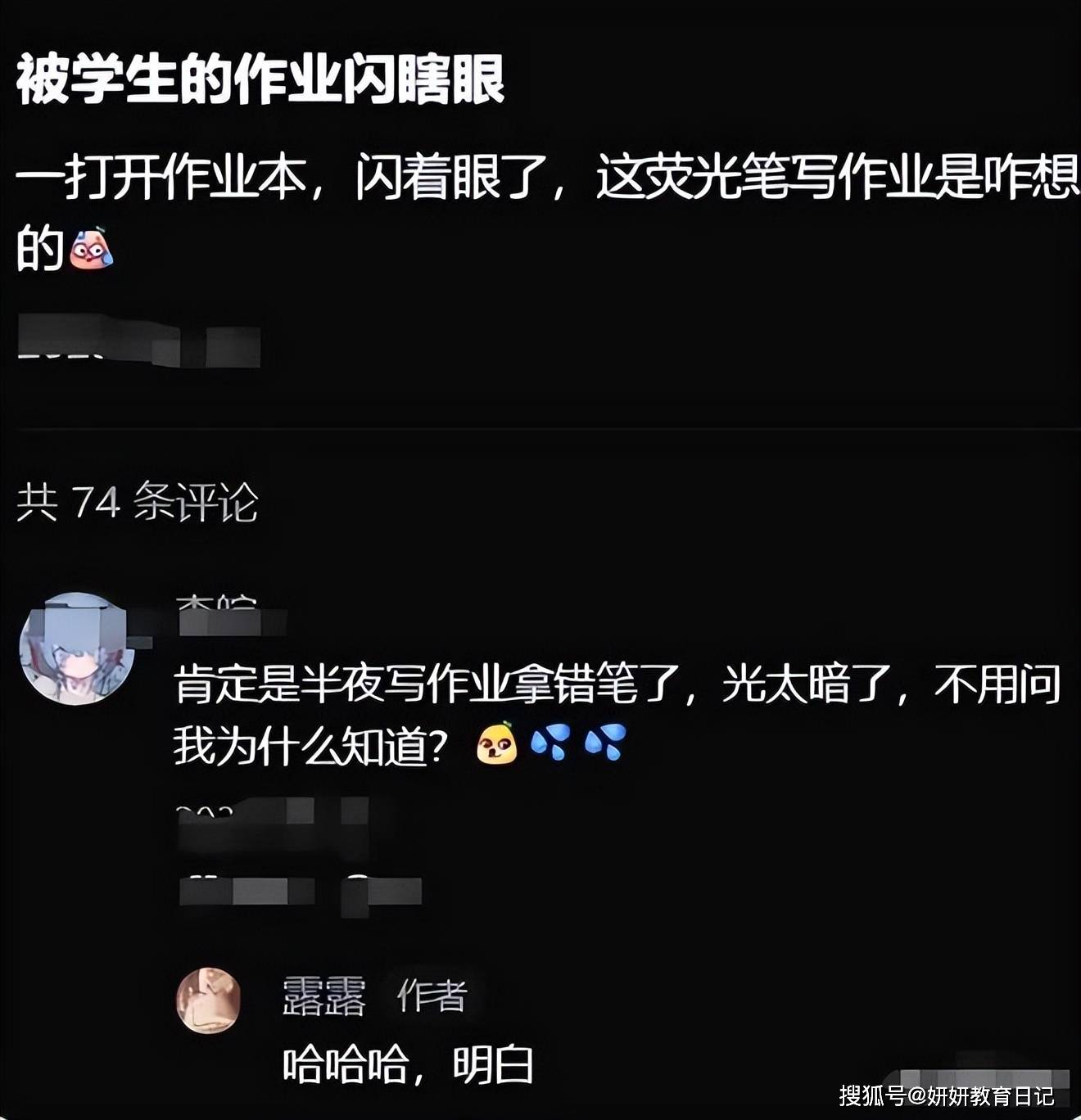This screenshot has height=1120, width=1081.
Task: Click the blurred date beneath the first comment
Action: 273,826
